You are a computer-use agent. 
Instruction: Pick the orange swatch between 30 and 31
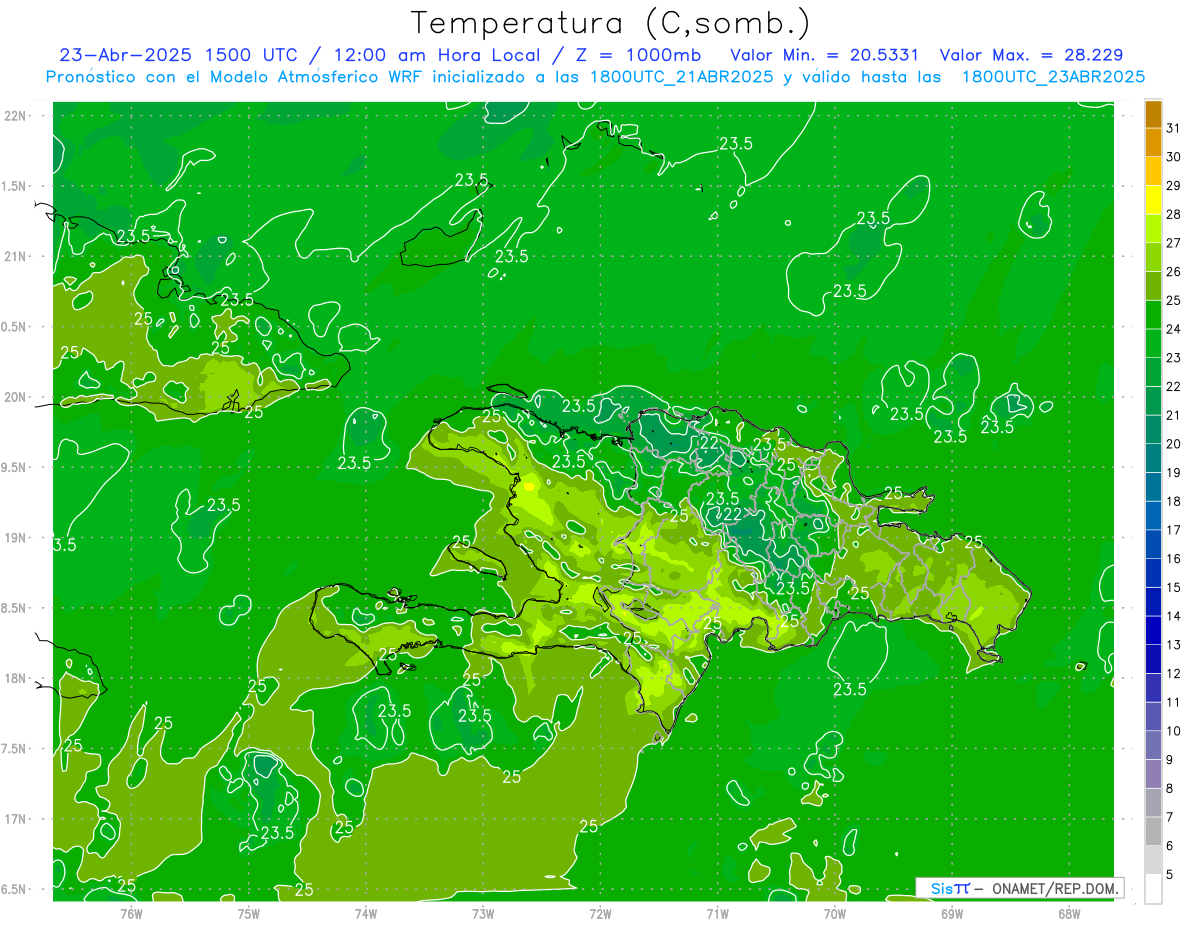1153,143
